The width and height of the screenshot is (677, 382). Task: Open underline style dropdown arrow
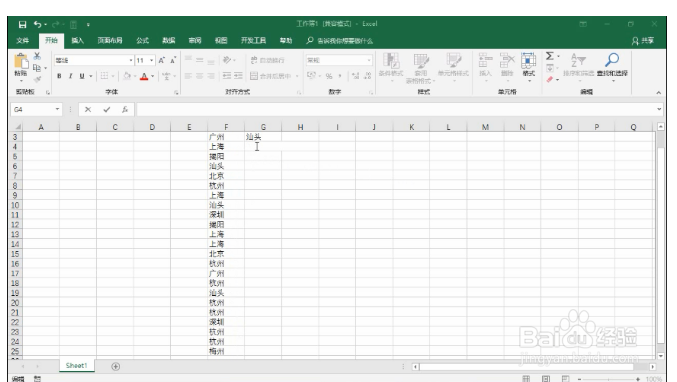click(91, 76)
